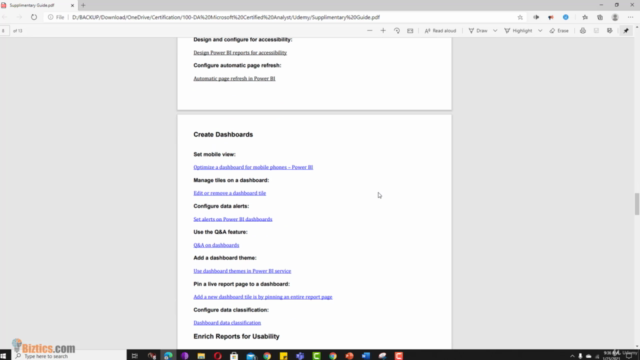Click the Enrich Reports for Usability heading
Image resolution: width=640 pixels, height=360 pixels.
tap(236, 336)
